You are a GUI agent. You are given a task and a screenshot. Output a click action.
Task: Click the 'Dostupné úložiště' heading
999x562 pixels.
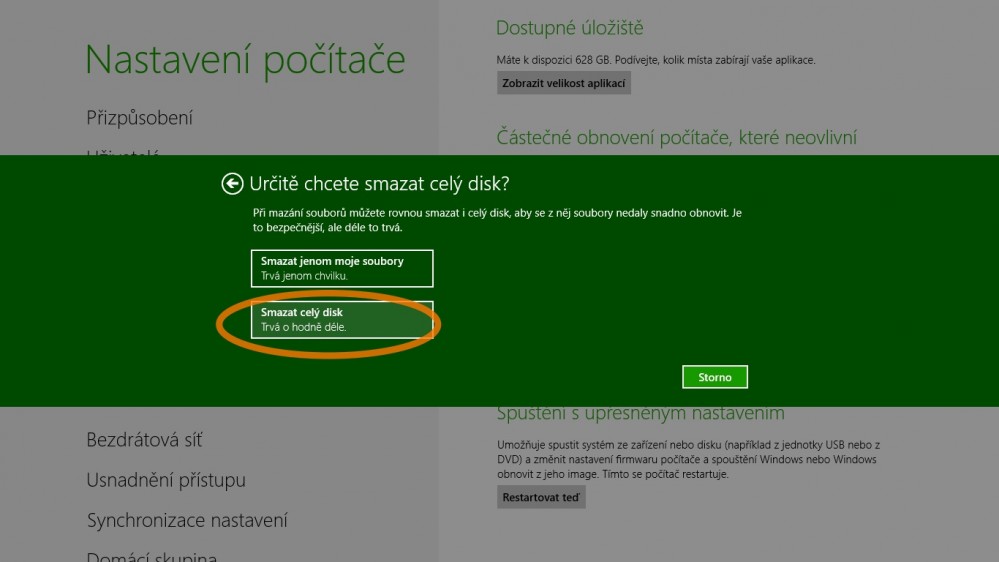click(569, 28)
